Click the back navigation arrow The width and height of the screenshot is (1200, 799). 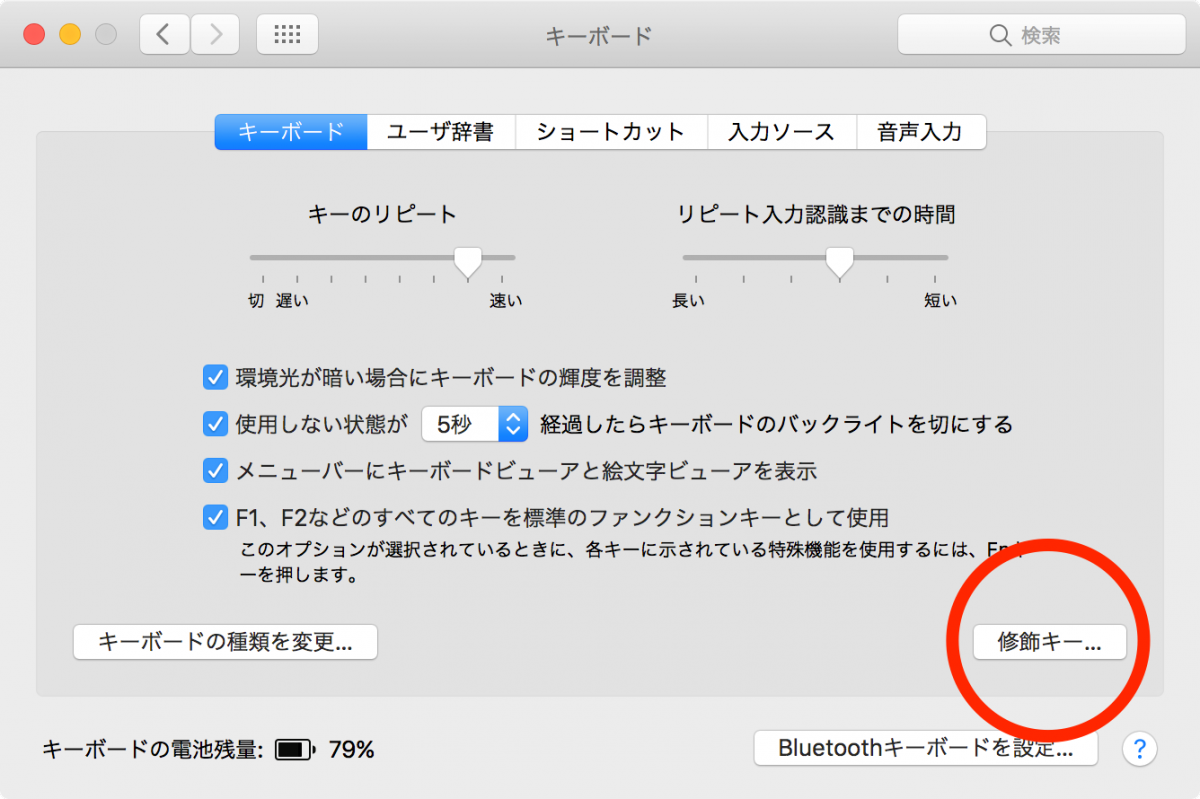tap(164, 33)
